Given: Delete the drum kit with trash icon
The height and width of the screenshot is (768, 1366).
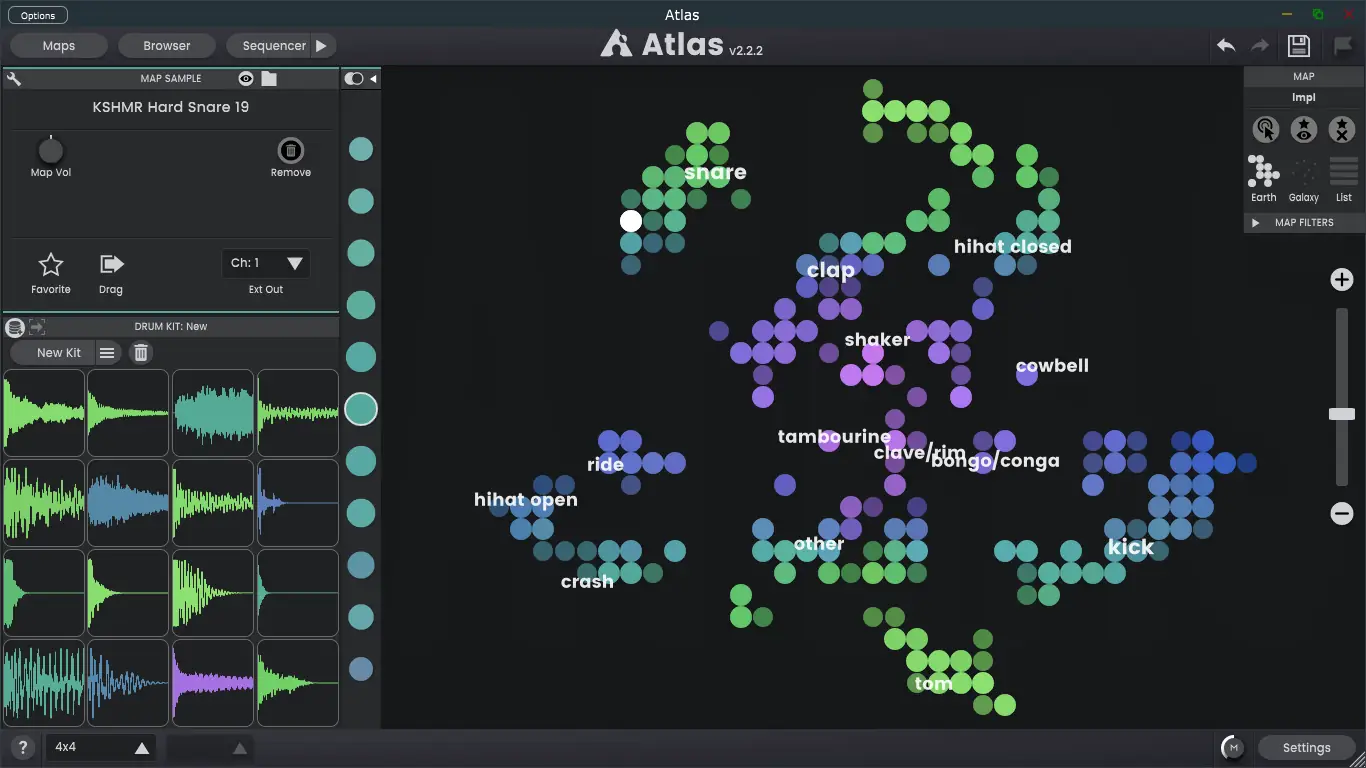Looking at the screenshot, I should click(140, 352).
